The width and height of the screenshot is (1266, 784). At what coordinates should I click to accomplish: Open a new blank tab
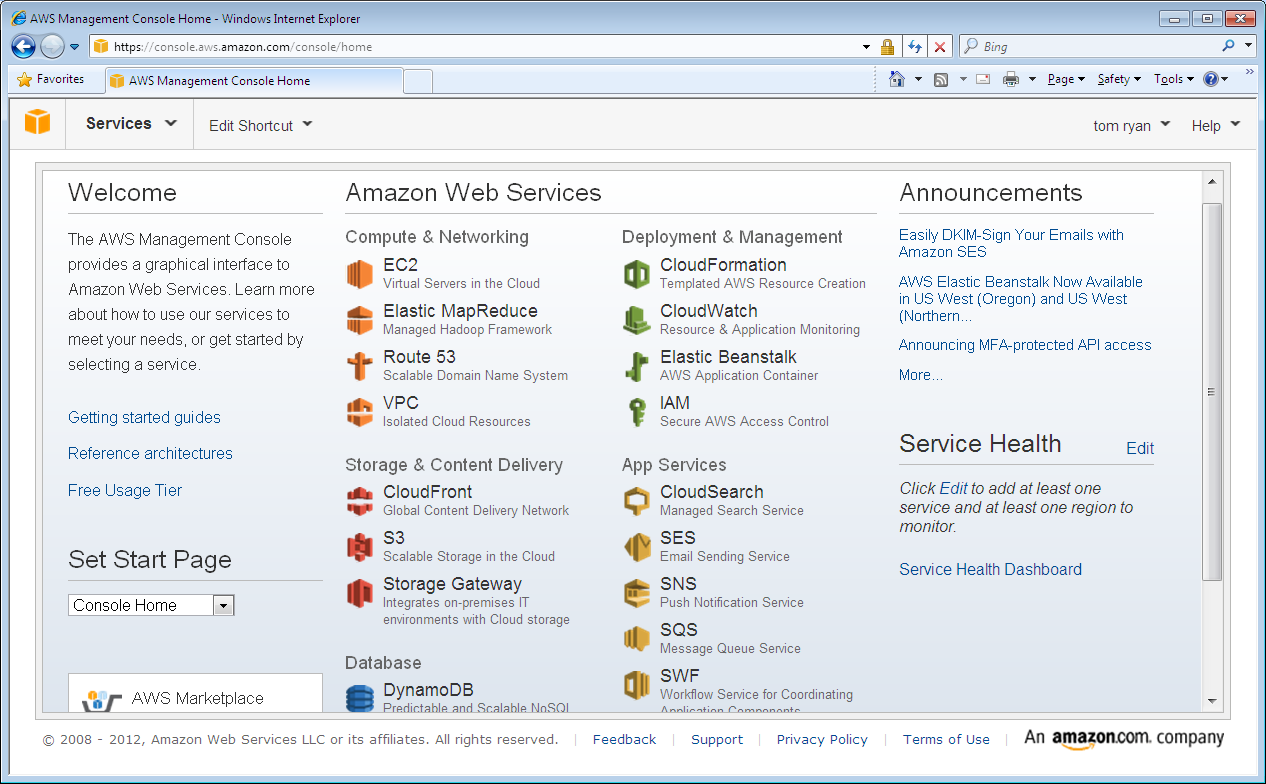click(419, 81)
